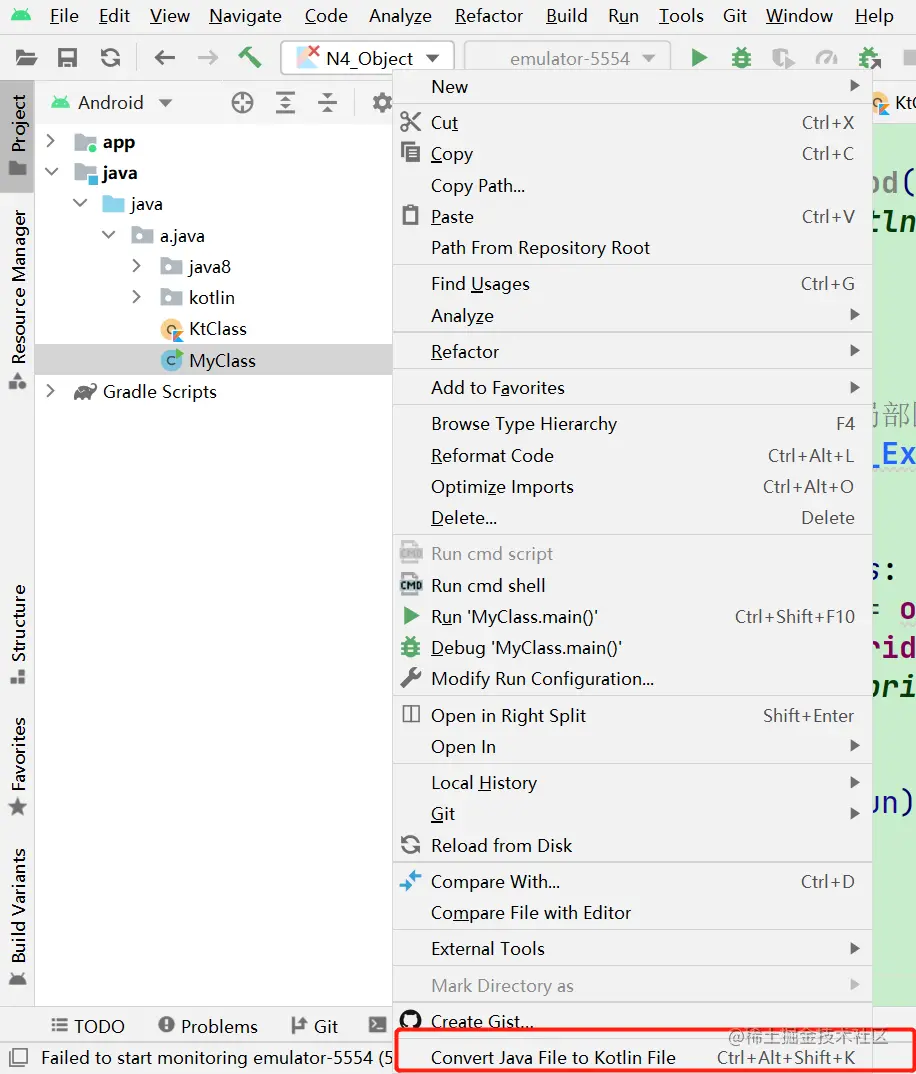Open the Project tool window tab
This screenshot has width=916, height=1074.
pos(18,135)
